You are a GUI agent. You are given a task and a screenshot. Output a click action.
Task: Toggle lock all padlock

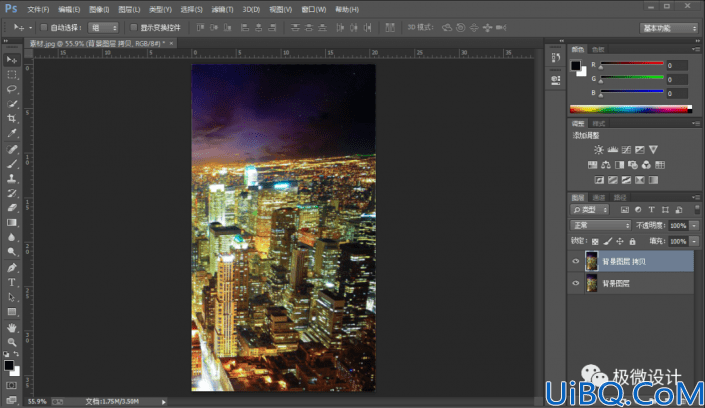[x=633, y=242]
